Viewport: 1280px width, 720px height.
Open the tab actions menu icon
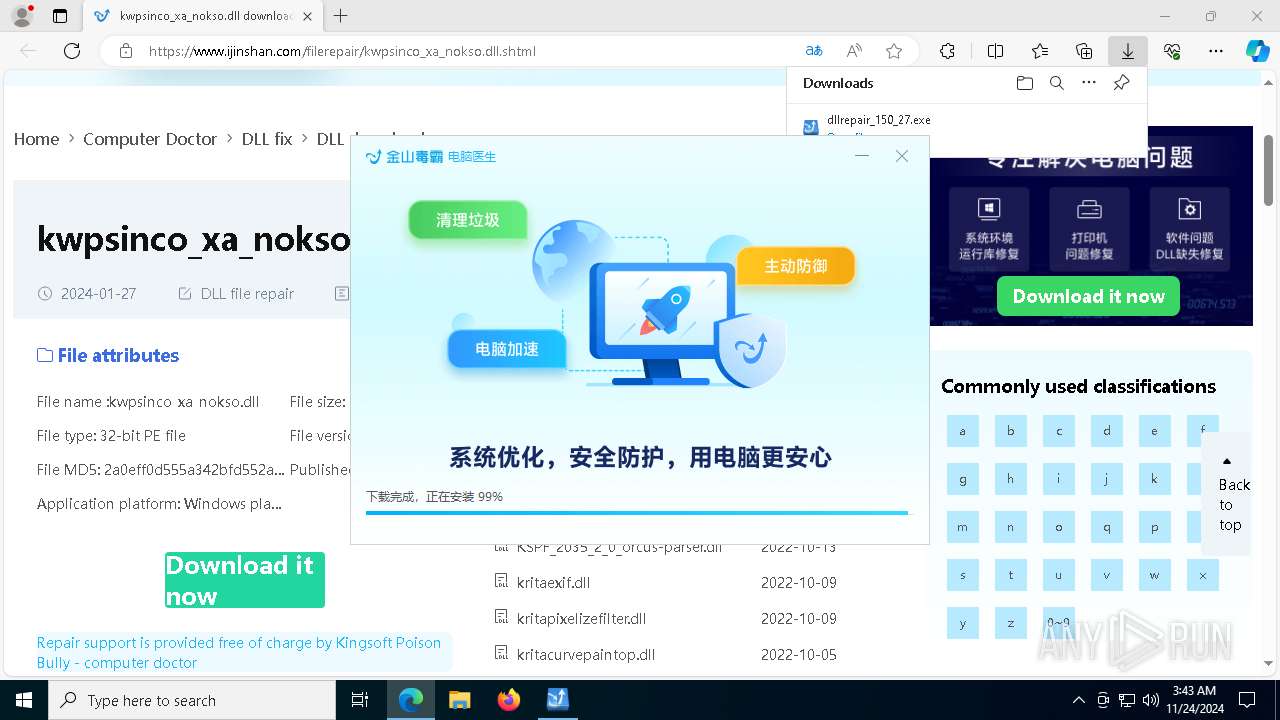pos(60,16)
